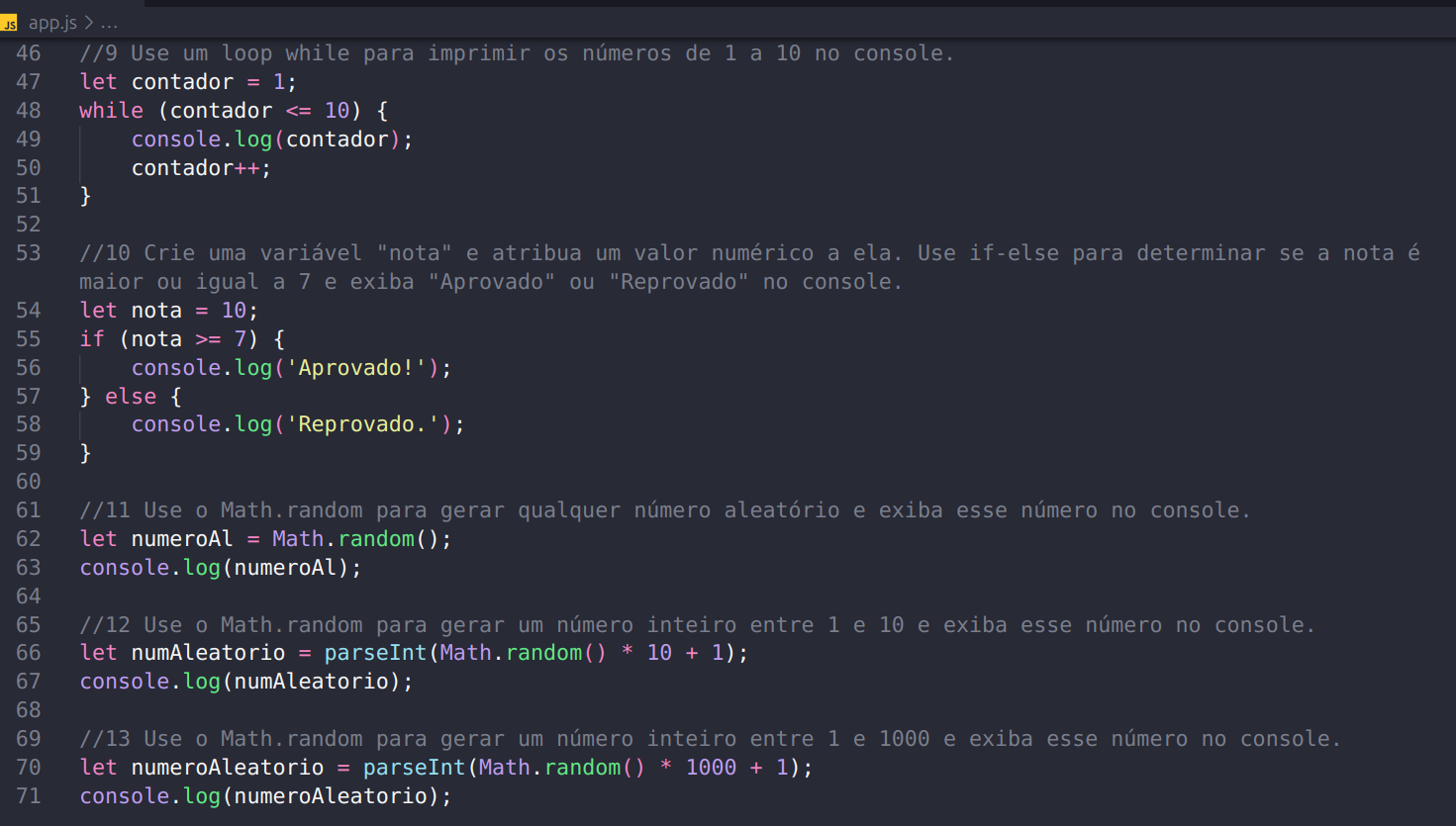1456x826 pixels.
Task: Click the 'Math' identifier on line 62
Action: tap(298, 539)
